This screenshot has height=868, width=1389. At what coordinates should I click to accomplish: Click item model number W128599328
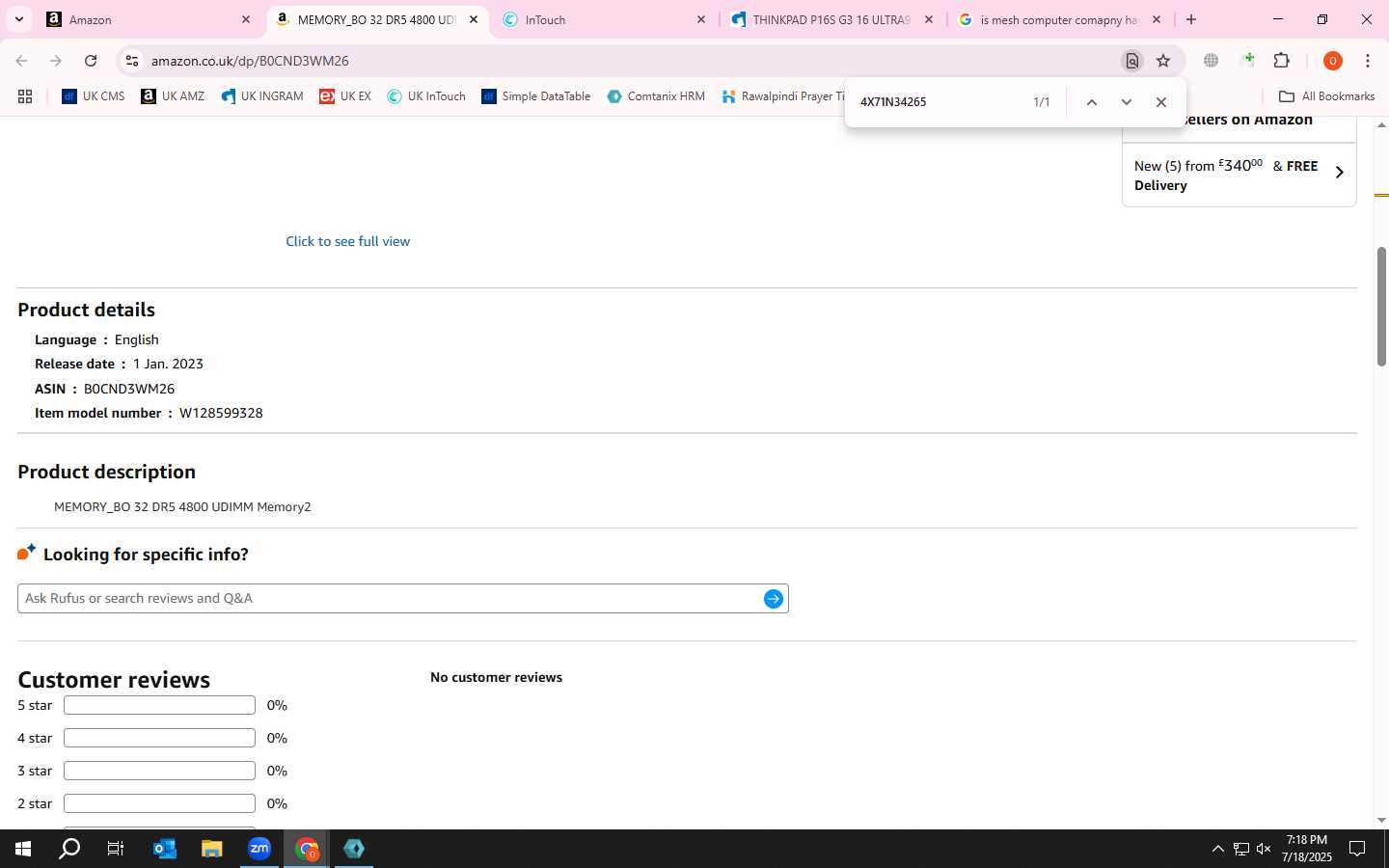point(221,413)
